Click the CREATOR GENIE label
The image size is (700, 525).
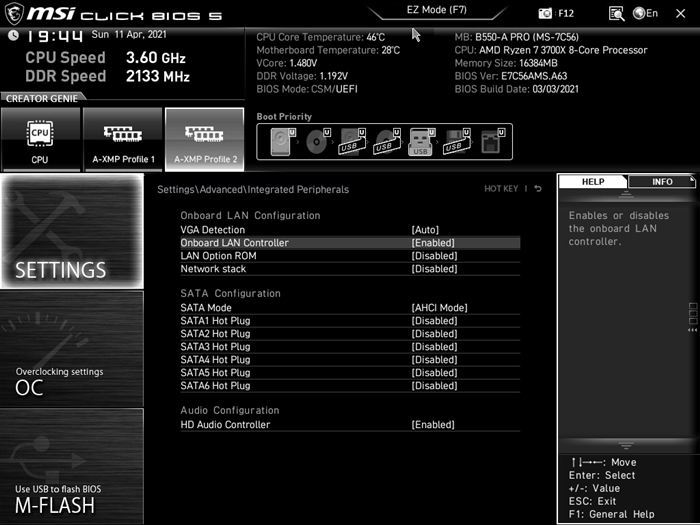coord(42,98)
